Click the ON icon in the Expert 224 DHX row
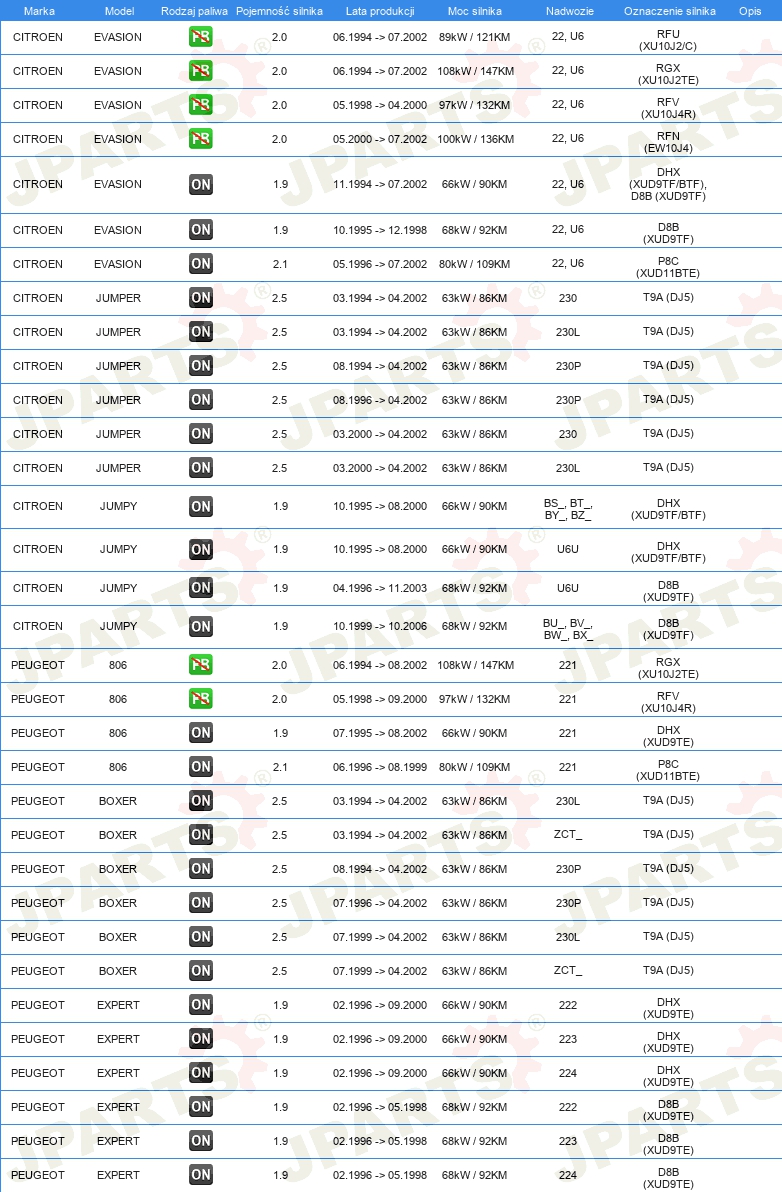Image resolution: width=782 pixels, height=1192 pixels. tap(201, 1073)
